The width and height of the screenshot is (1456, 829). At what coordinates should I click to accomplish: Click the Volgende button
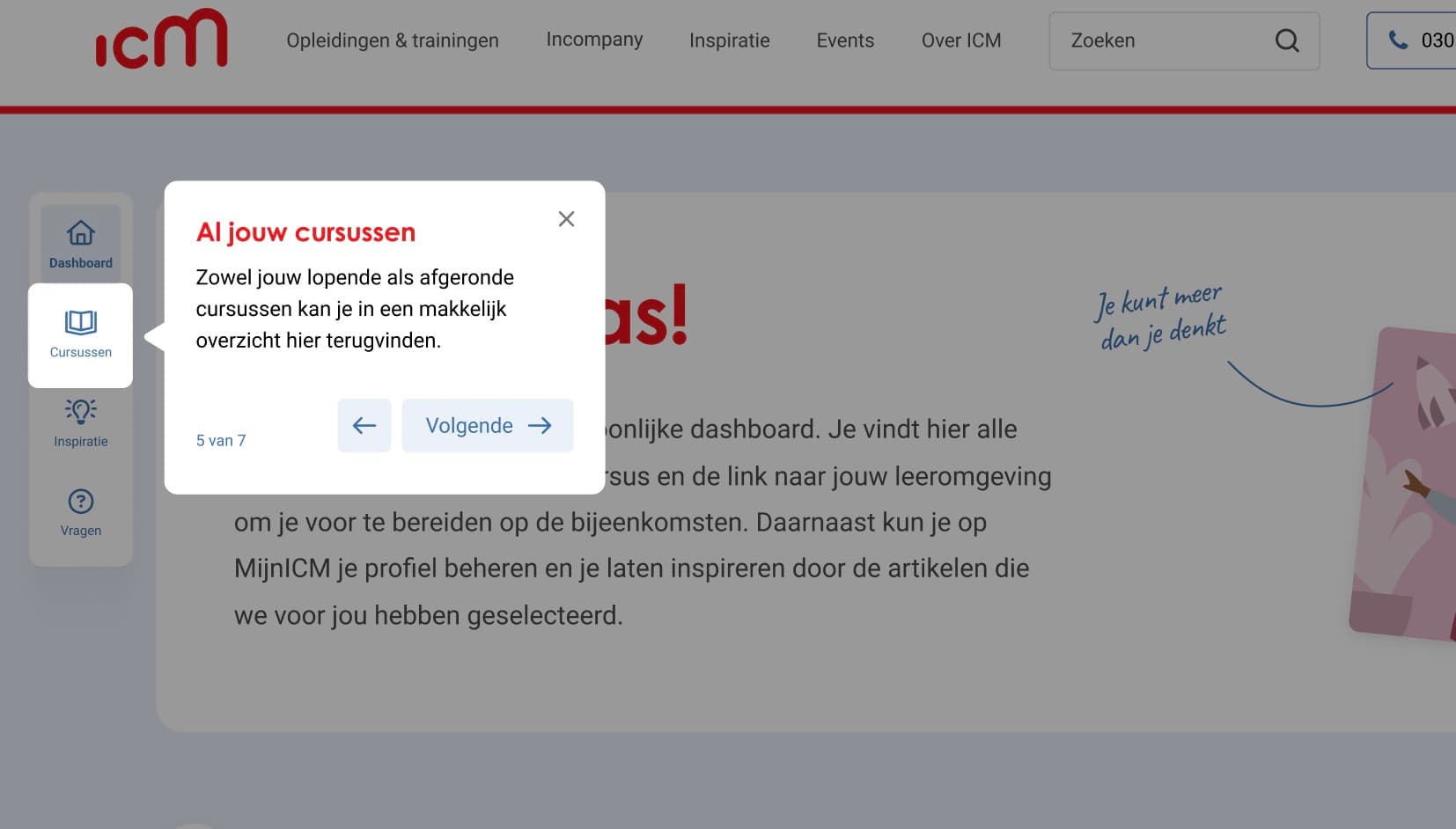(488, 426)
